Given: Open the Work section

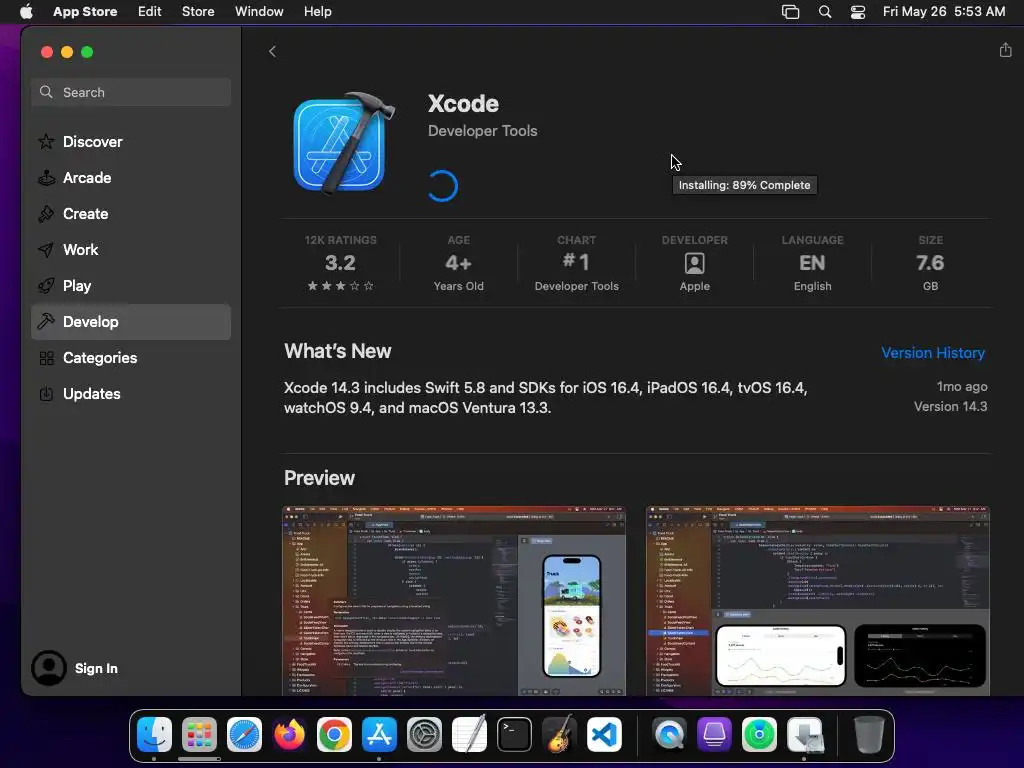Looking at the screenshot, I should tap(131, 249).
